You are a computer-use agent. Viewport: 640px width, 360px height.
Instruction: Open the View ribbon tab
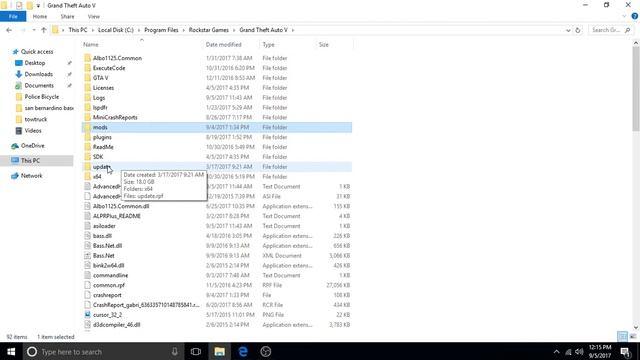pos(93,16)
